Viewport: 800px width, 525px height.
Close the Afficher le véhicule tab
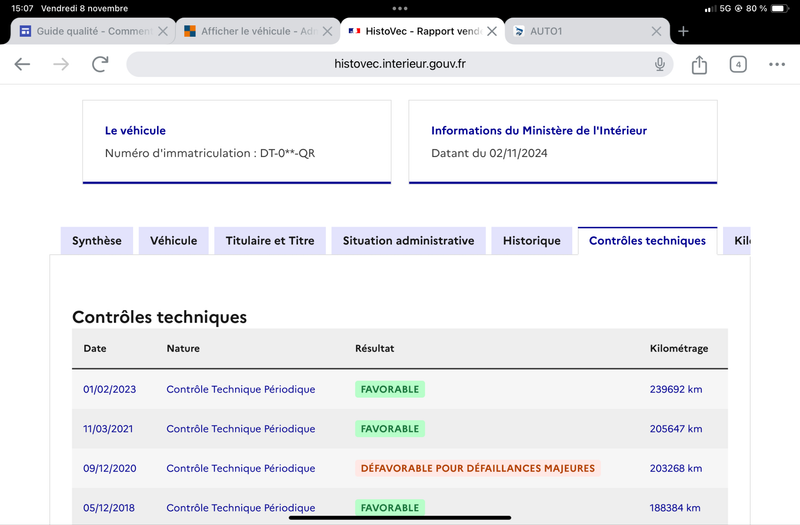[328, 32]
